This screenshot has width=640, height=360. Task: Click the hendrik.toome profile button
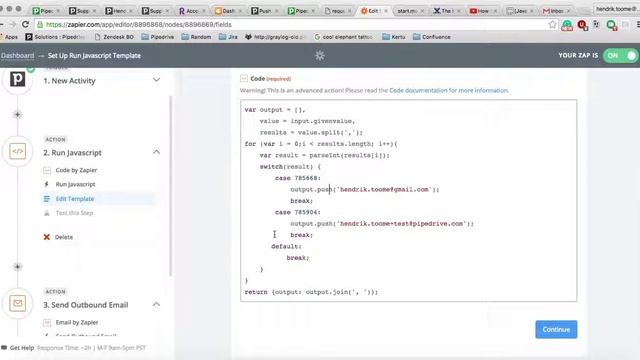(x=616, y=9)
